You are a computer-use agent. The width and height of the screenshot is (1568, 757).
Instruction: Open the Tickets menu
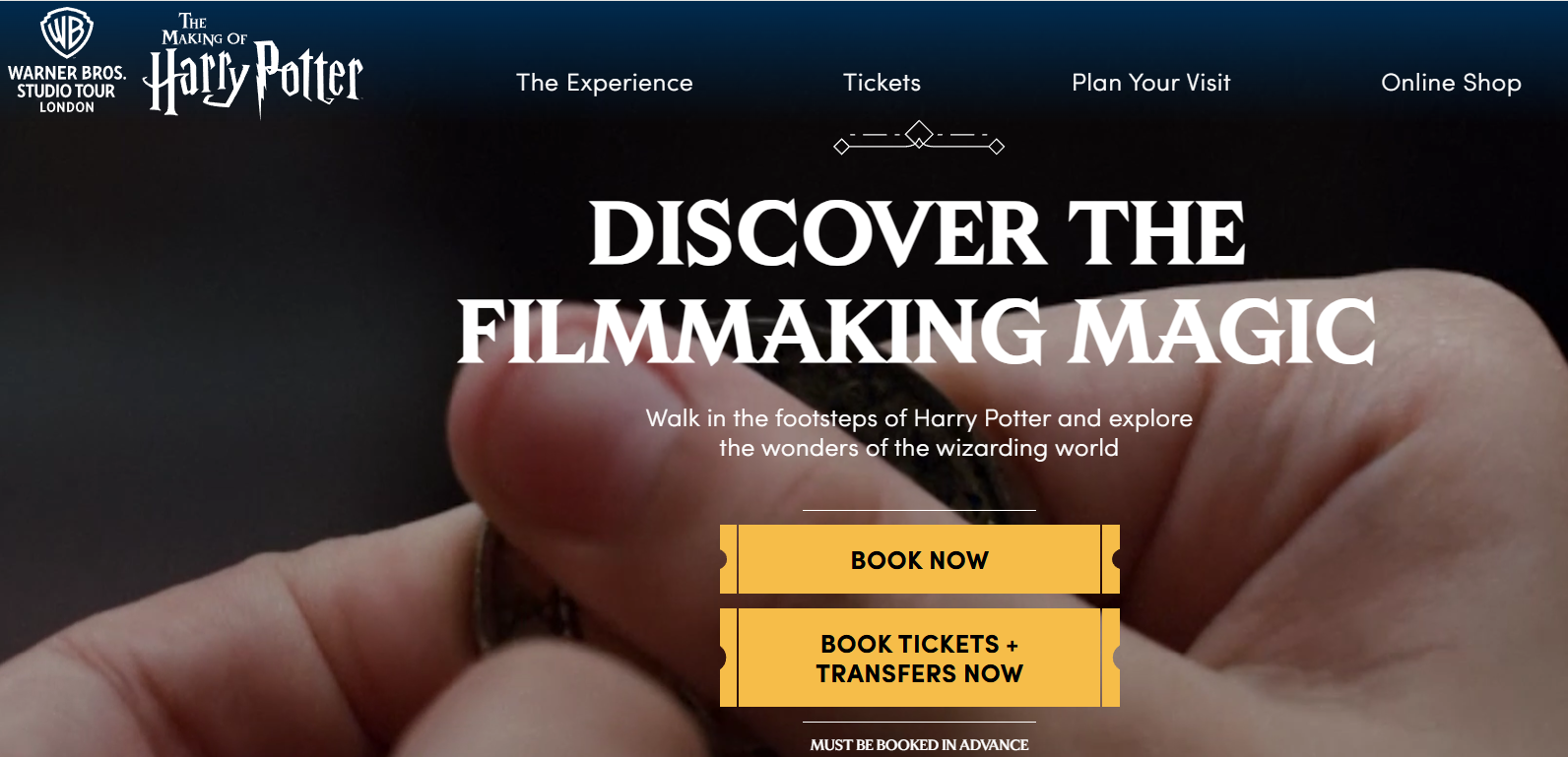(x=882, y=83)
